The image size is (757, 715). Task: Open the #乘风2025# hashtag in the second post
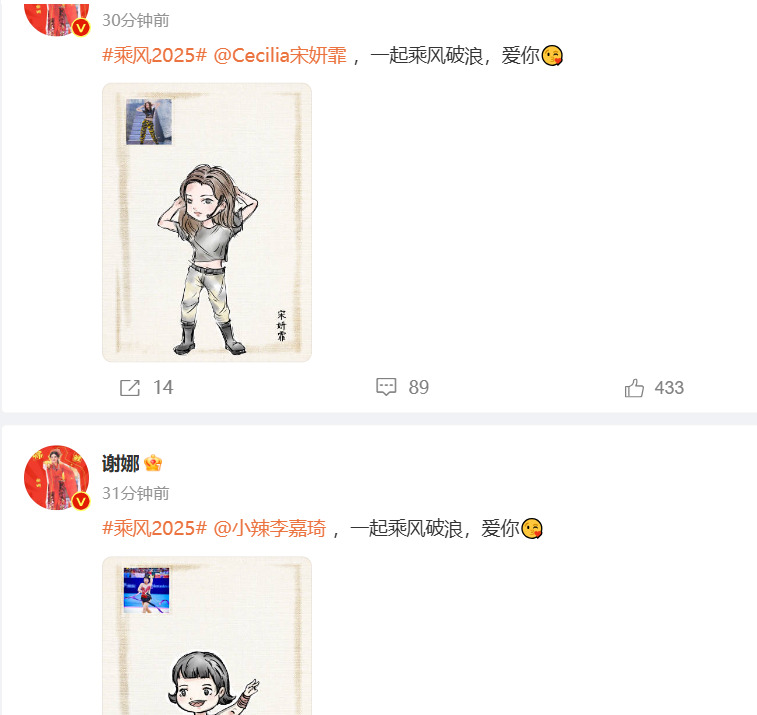[x=154, y=529]
